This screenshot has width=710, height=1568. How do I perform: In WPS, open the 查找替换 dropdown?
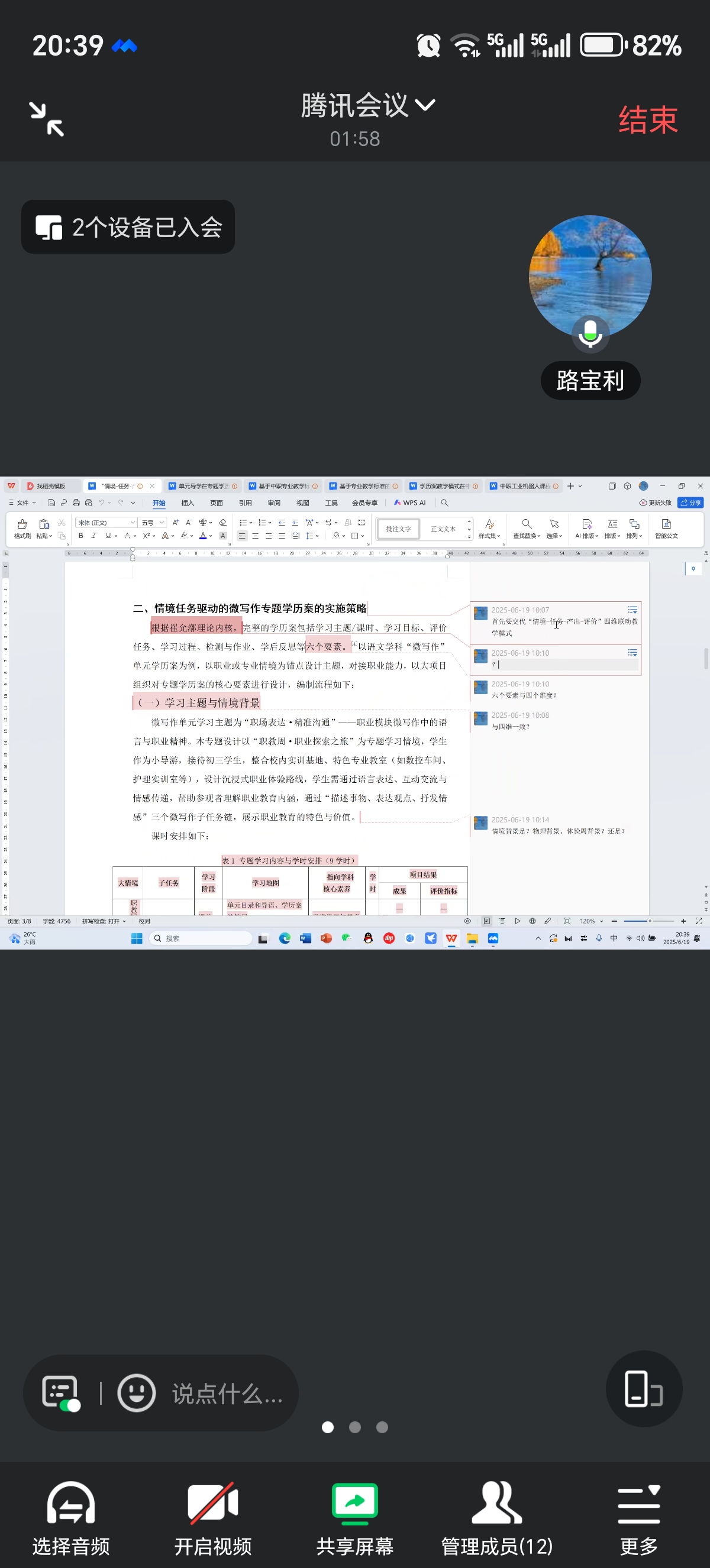[527, 529]
